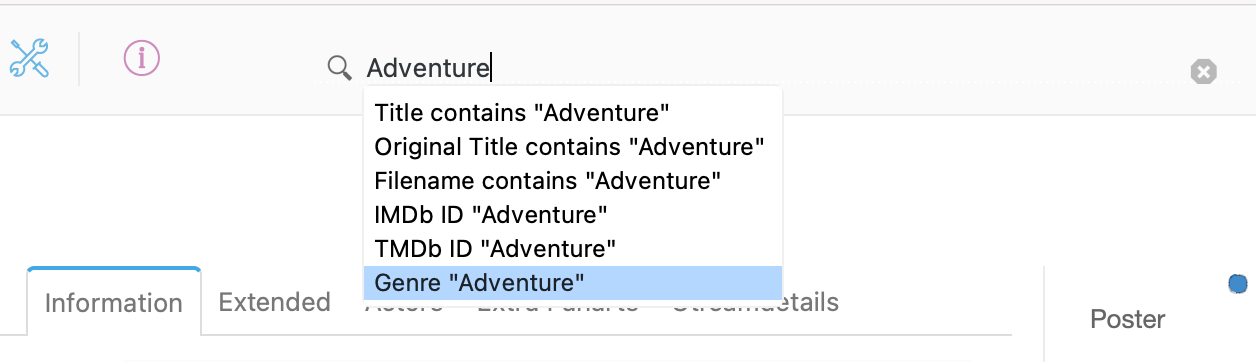Open the partially hidden Actors tab

click(404, 305)
